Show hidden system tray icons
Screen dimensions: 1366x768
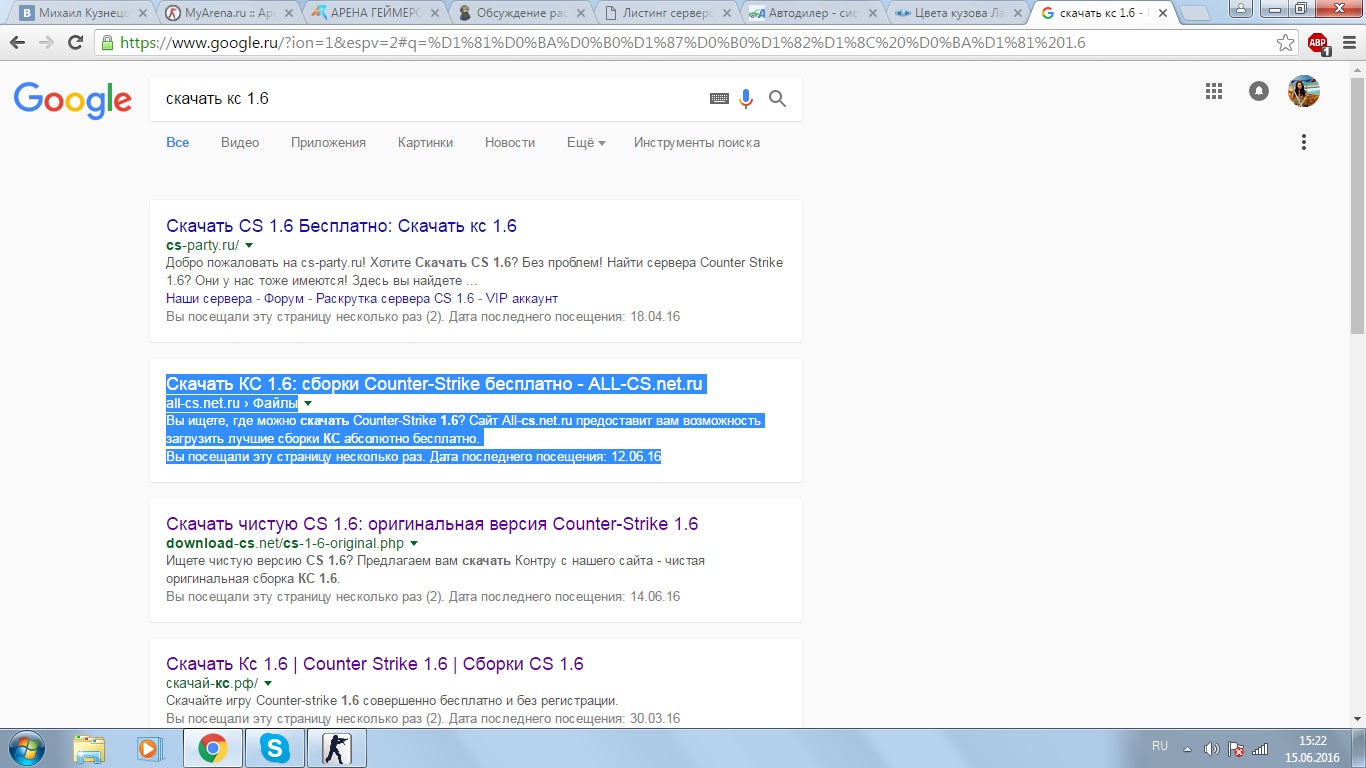click(1188, 748)
